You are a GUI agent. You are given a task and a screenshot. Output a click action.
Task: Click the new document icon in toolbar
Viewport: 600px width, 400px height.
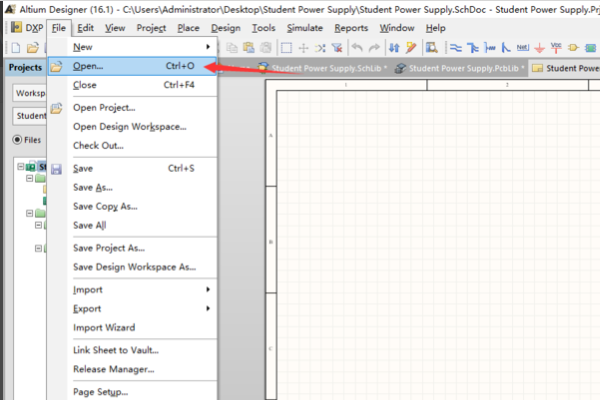coord(16,47)
